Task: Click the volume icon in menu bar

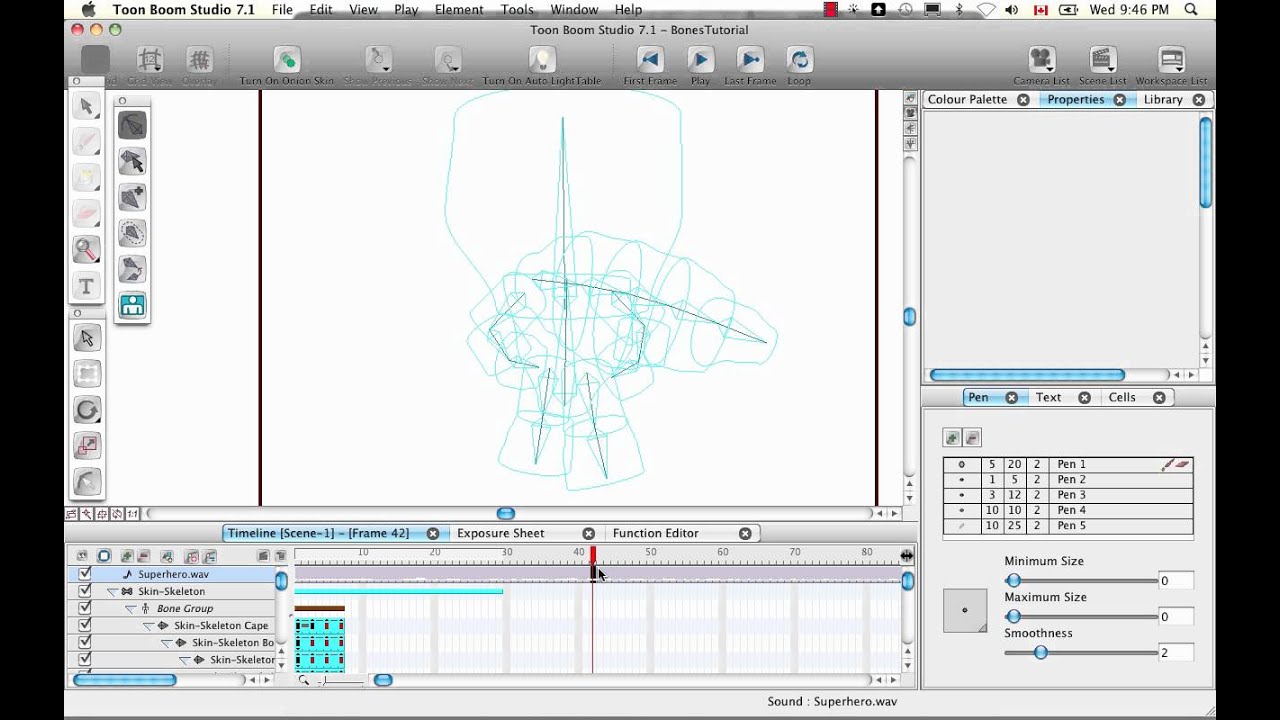Action: pos(1012,9)
